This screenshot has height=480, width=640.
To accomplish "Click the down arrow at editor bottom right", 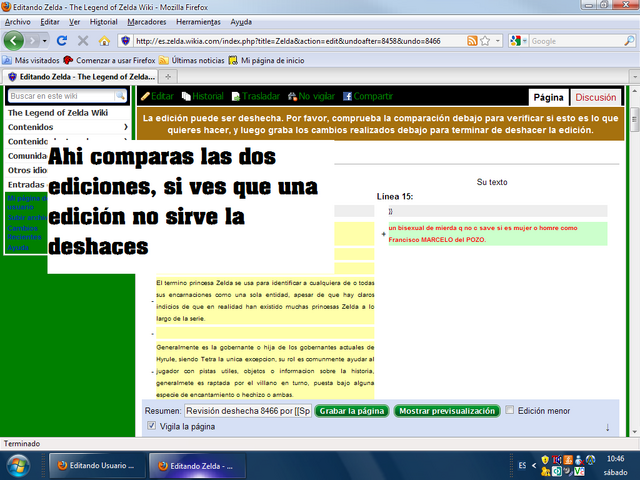I will [x=607, y=427].
